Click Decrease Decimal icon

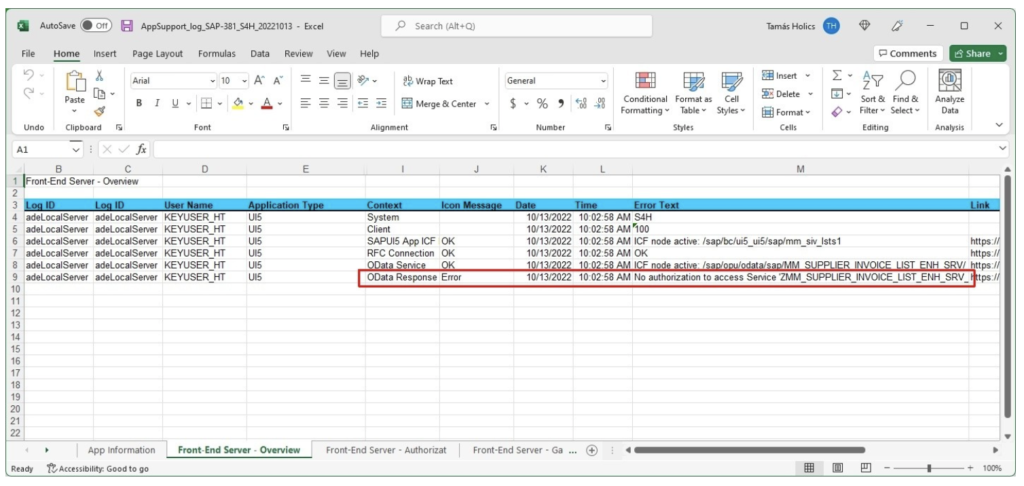(x=600, y=103)
